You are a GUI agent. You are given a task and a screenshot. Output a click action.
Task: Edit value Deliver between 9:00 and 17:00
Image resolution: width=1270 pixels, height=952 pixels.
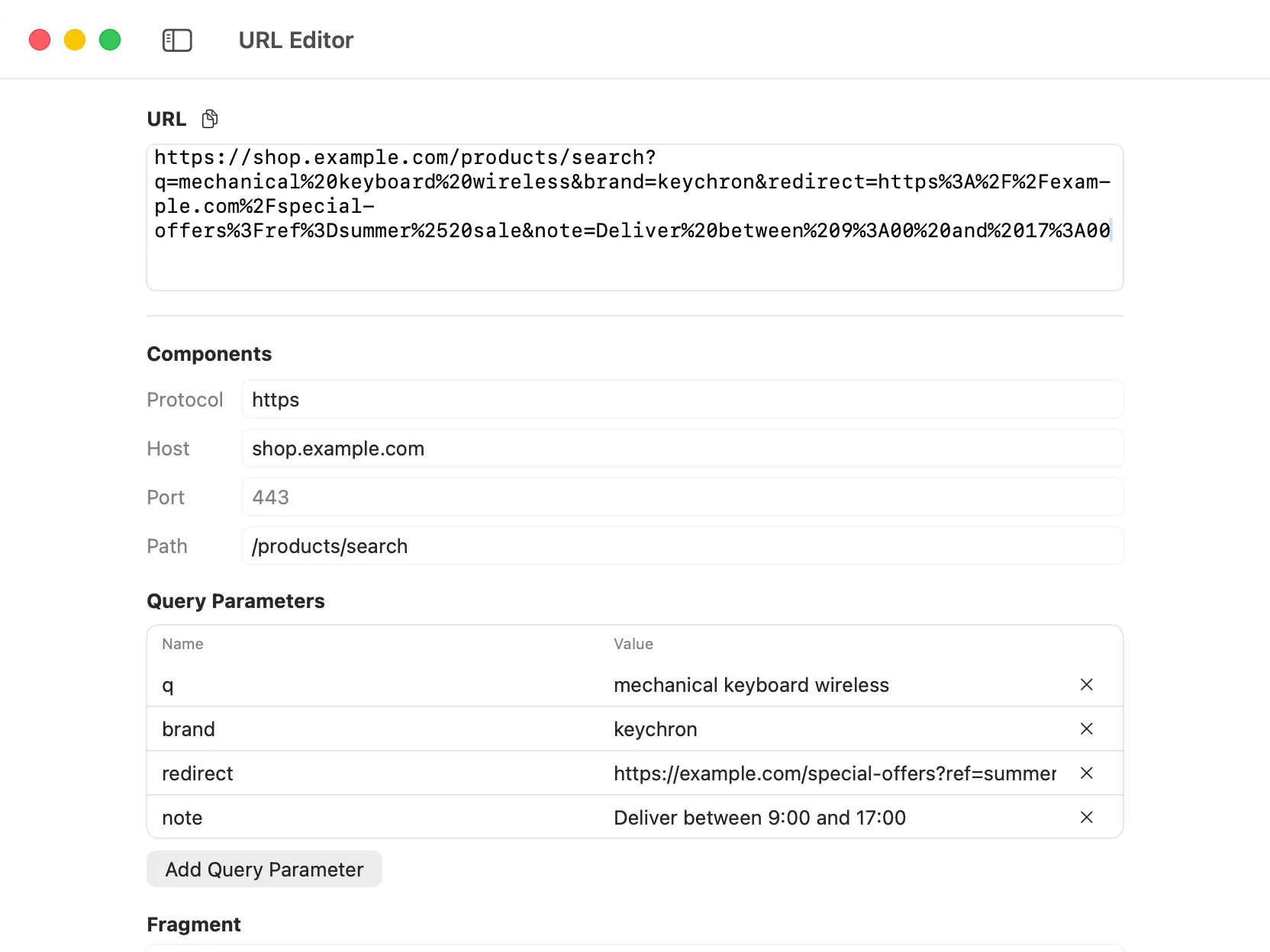[x=760, y=818]
